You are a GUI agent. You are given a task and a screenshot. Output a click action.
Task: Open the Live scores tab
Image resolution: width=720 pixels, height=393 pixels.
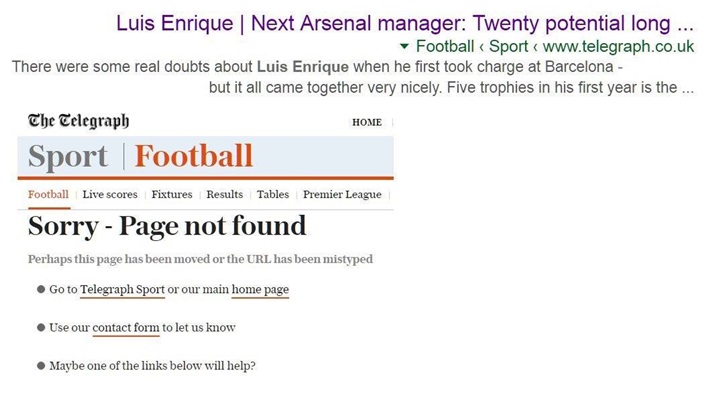click(x=110, y=194)
